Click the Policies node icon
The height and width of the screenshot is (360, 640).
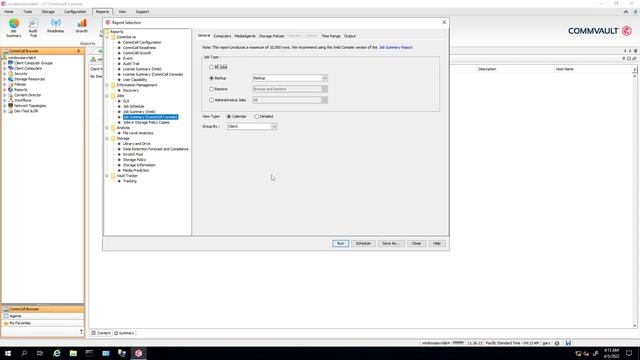tap(11, 84)
